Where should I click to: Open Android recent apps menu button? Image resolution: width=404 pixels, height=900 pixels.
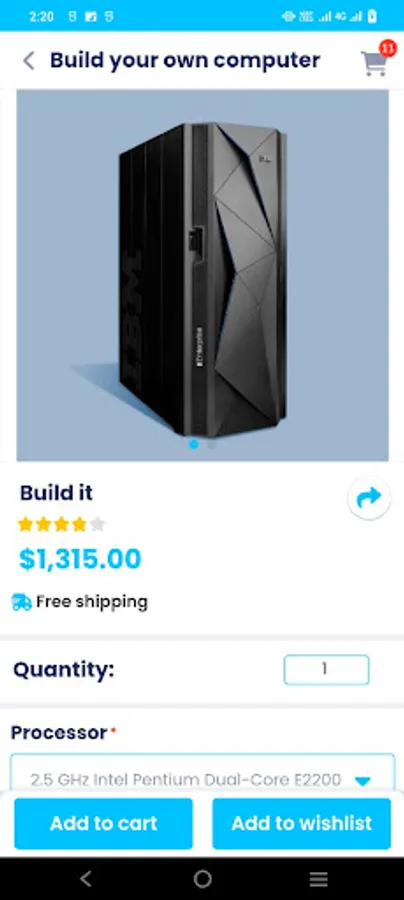318,878
